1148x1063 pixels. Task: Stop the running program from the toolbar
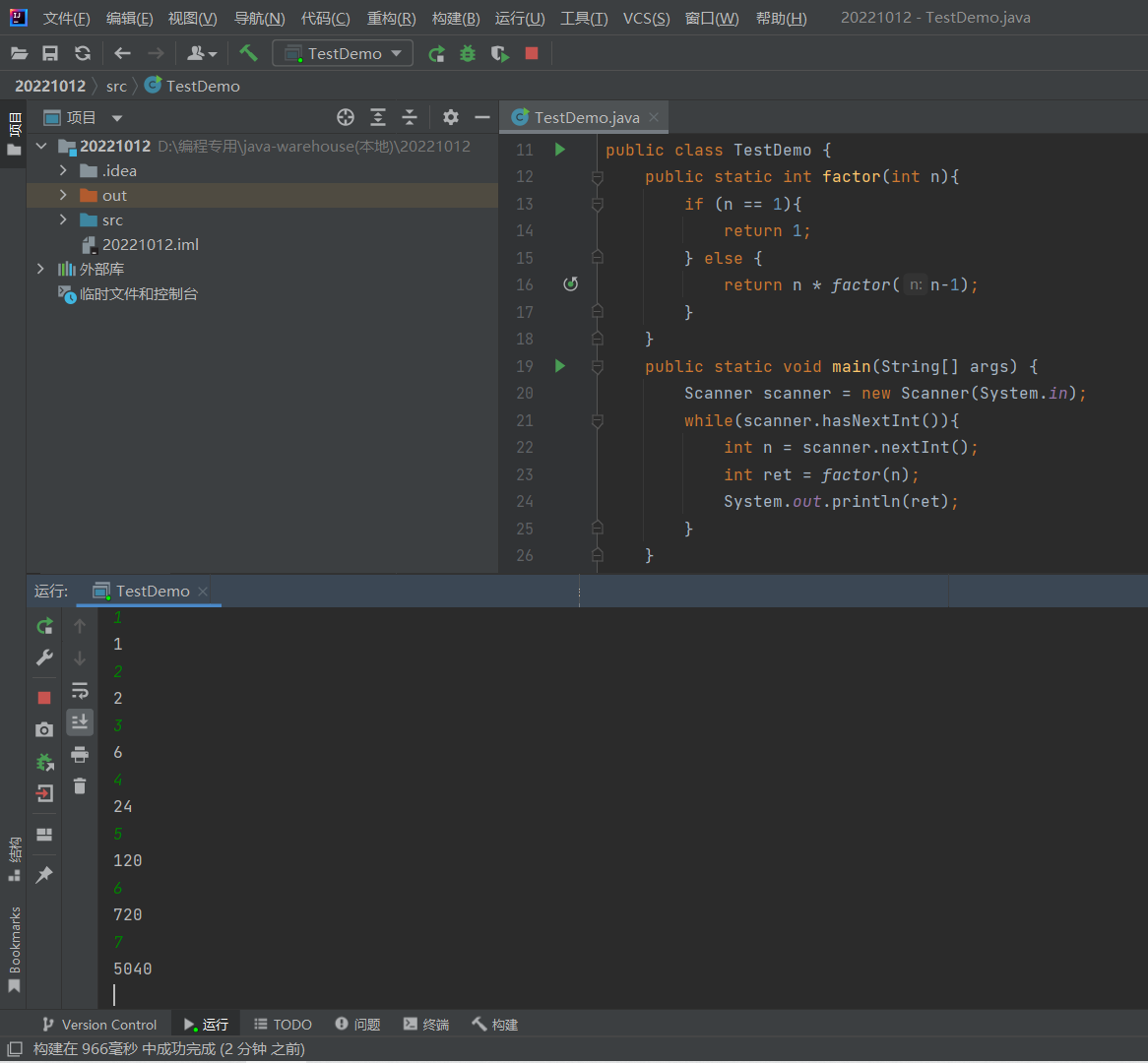pyautogui.click(x=532, y=53)
